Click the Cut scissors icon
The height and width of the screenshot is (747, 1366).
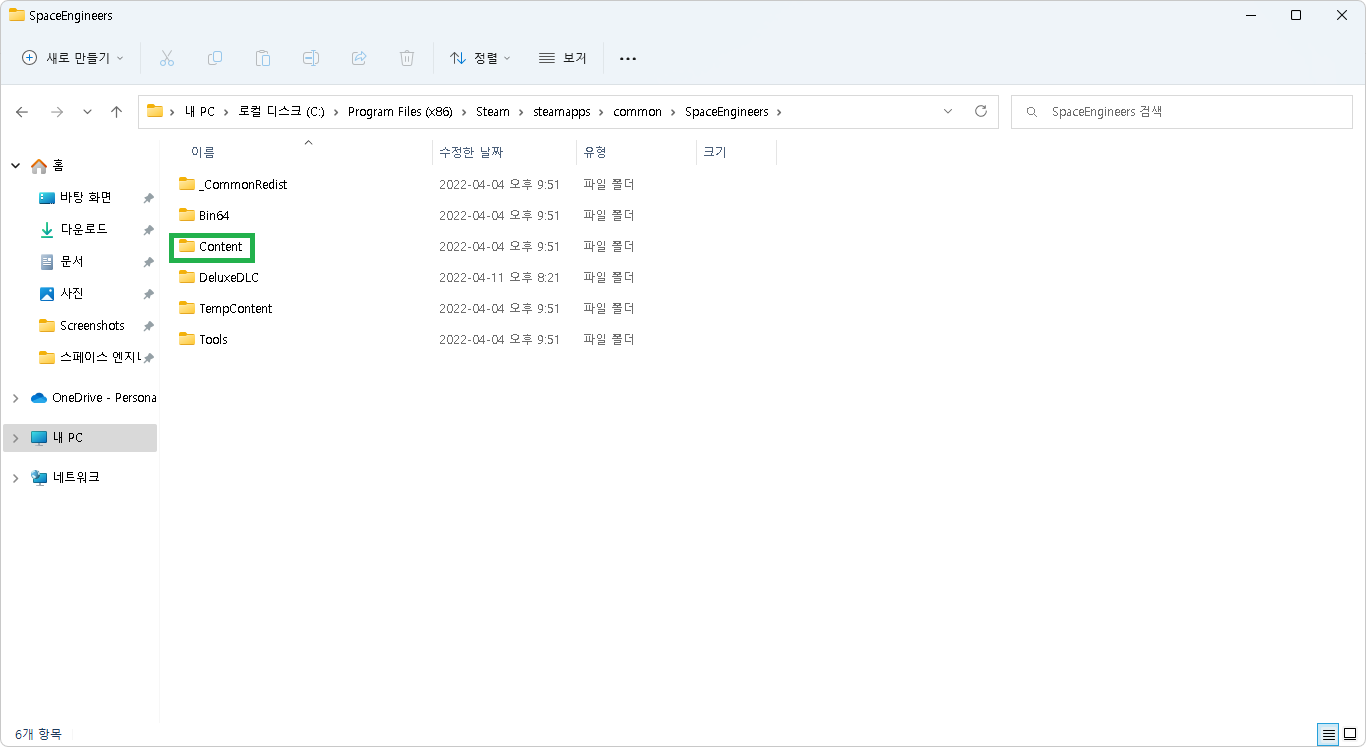coord(167,58)
